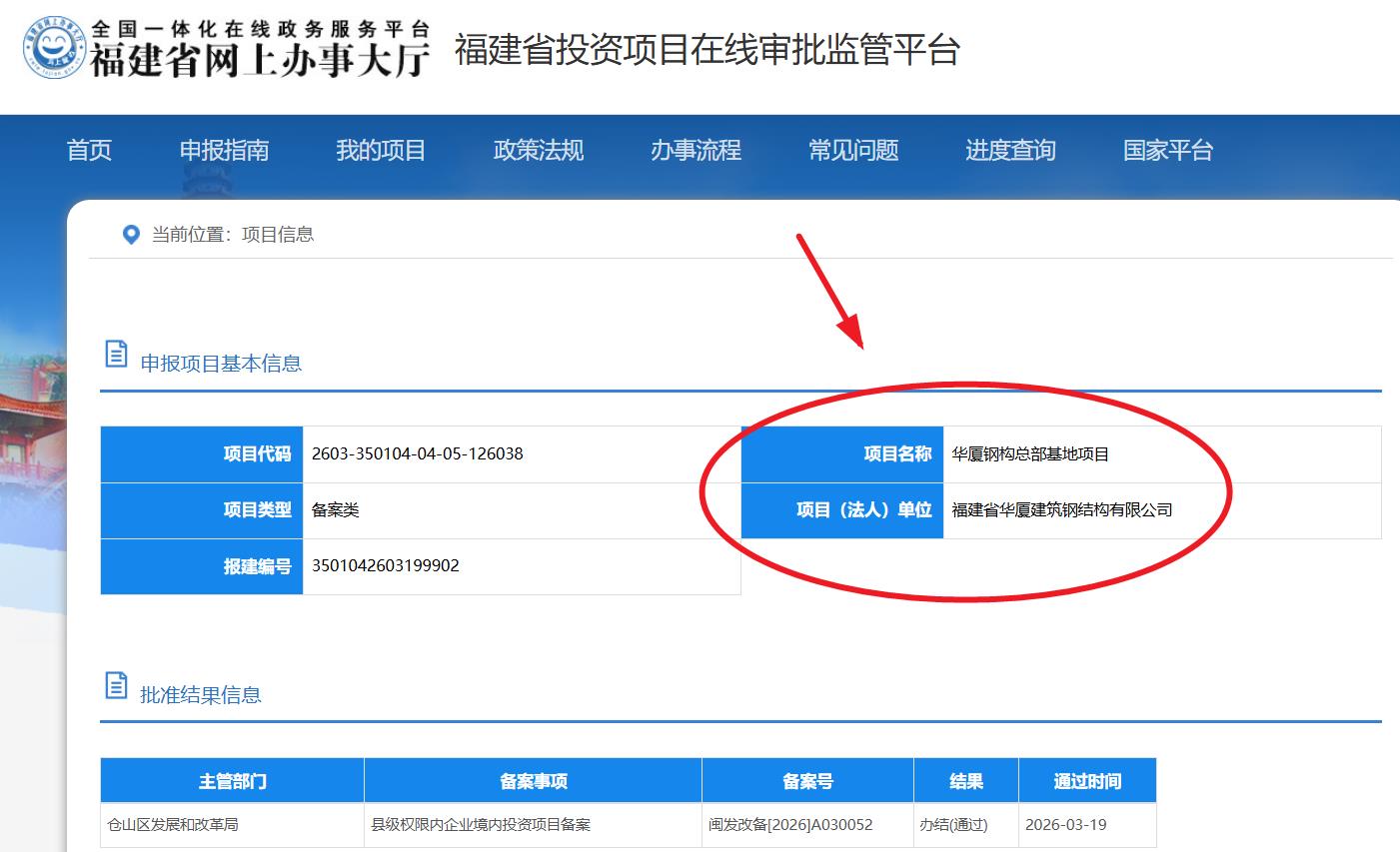Click the company name 福建省华厦建筑钢结构有限公司
The height and width of the screenshot is (852, 1400).
(x=1061, y=510)
